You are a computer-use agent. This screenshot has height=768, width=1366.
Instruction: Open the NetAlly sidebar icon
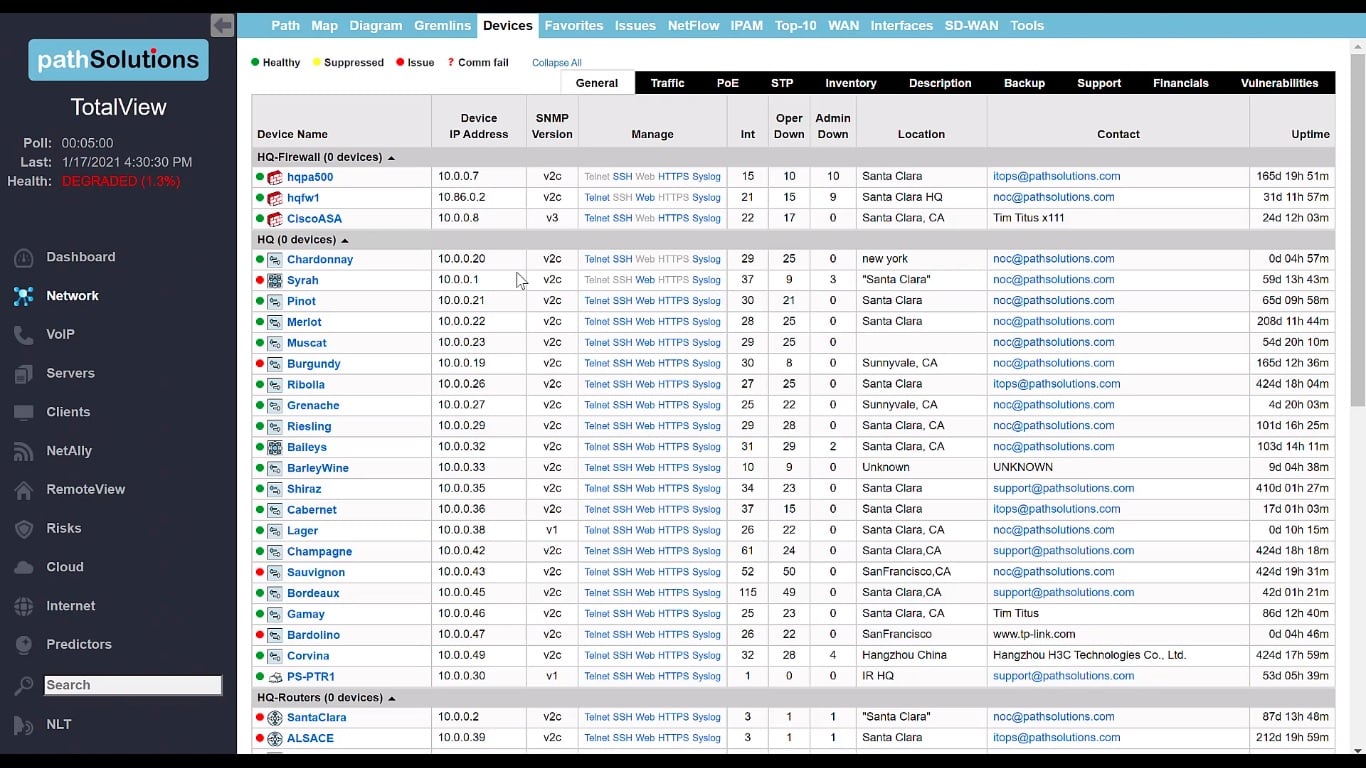(x=24, y=451)
